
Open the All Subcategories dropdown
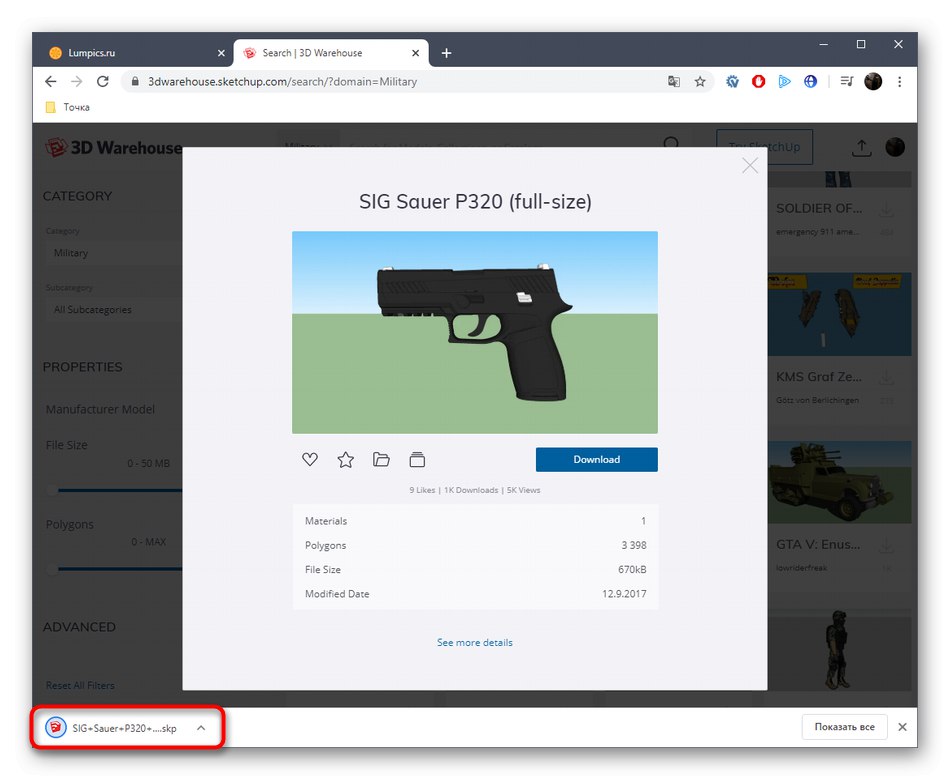(x=114, y=310)
